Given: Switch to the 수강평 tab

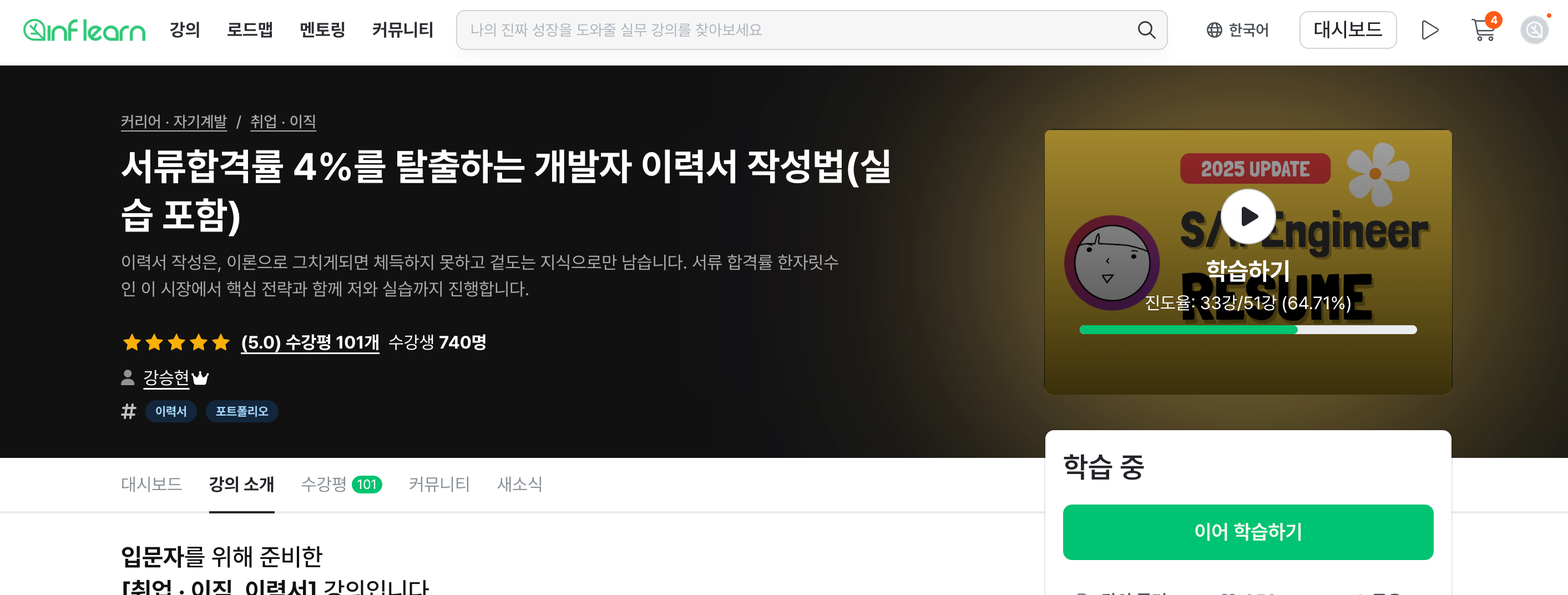Looking at the screenshot, I should (x=341, y=484).
